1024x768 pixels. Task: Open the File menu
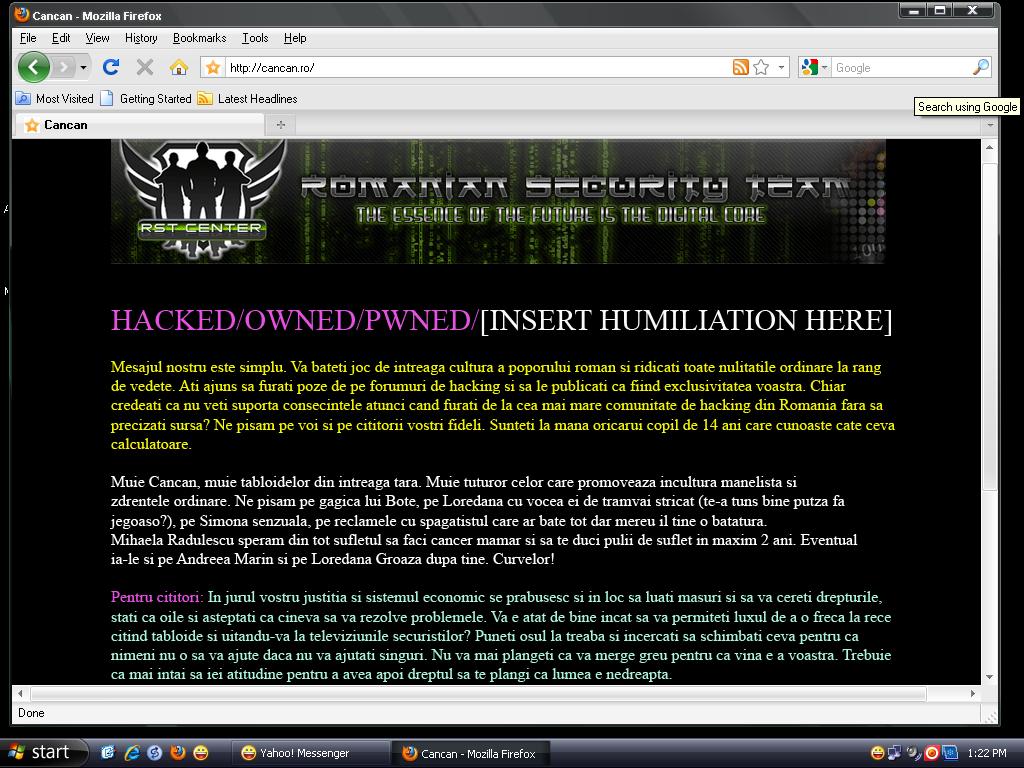pos(28,38)
